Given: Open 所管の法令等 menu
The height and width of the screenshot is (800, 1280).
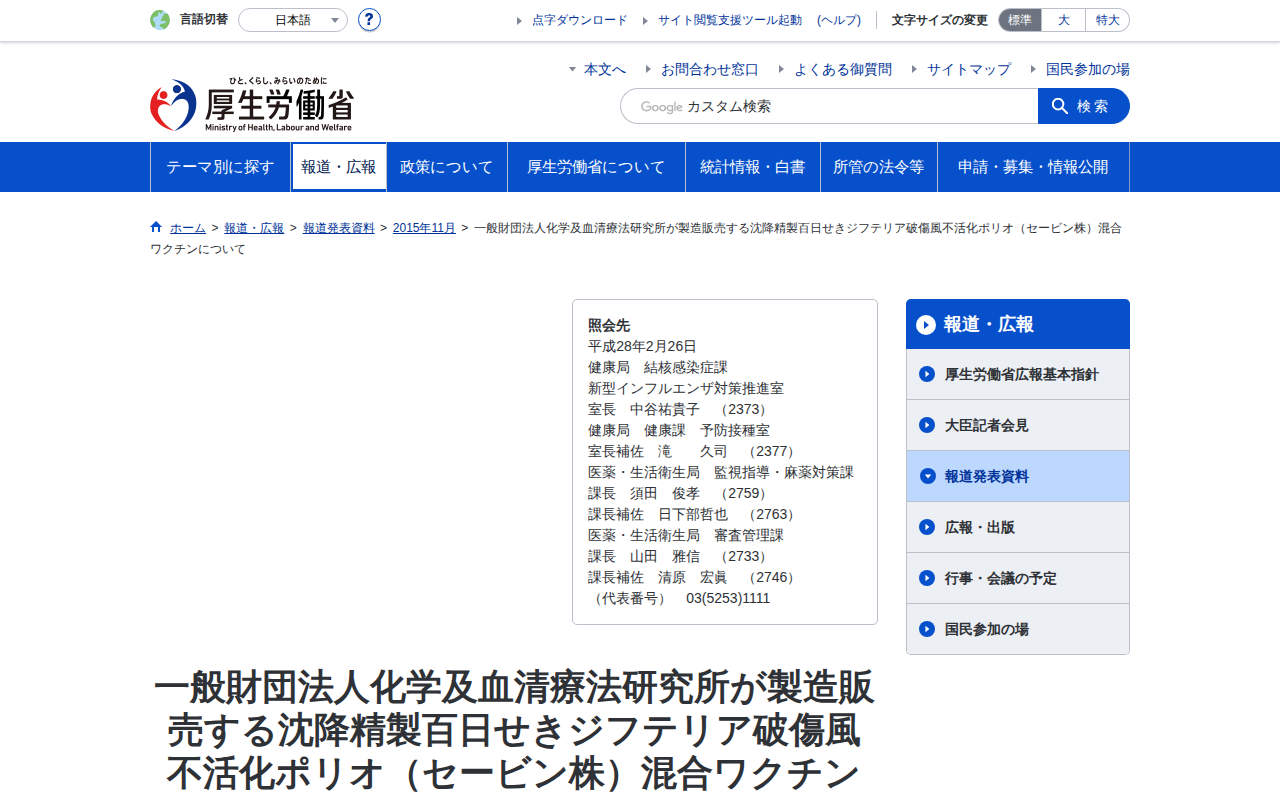Looking at the screenshot, I should coord(879,167).
